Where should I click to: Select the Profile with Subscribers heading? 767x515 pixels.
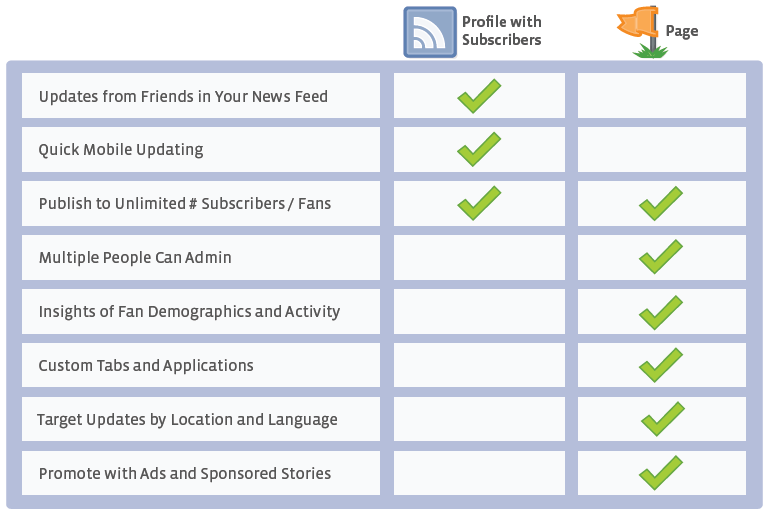point(502,31)
